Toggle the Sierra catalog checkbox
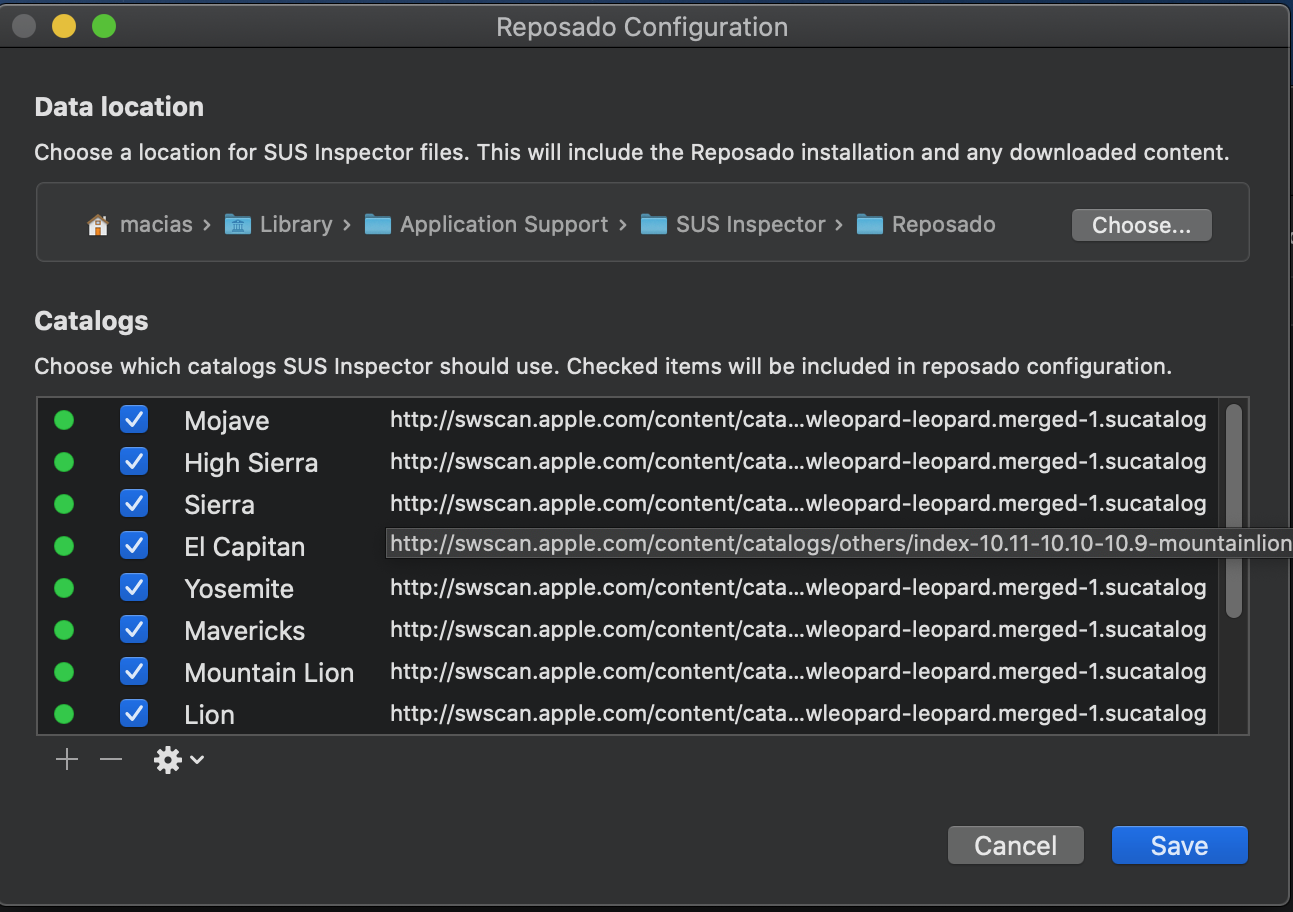The image size is (1293, 912). [134, 503]
